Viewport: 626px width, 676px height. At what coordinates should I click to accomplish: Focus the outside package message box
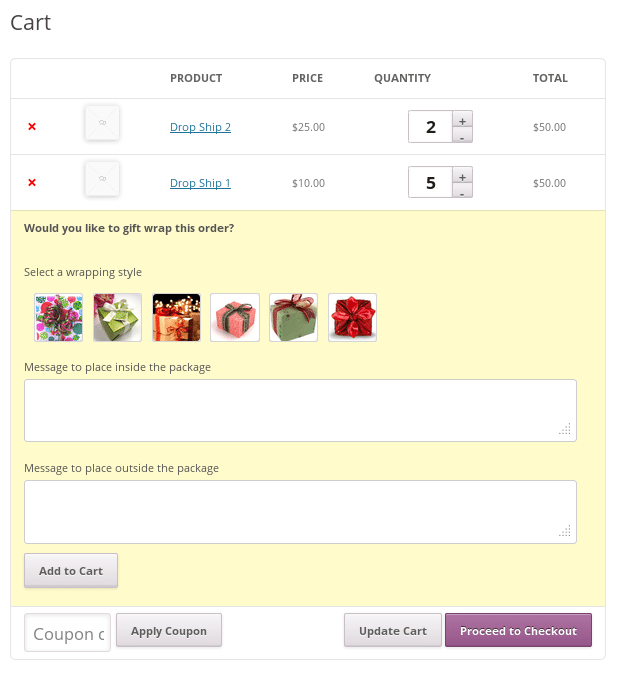300,512
